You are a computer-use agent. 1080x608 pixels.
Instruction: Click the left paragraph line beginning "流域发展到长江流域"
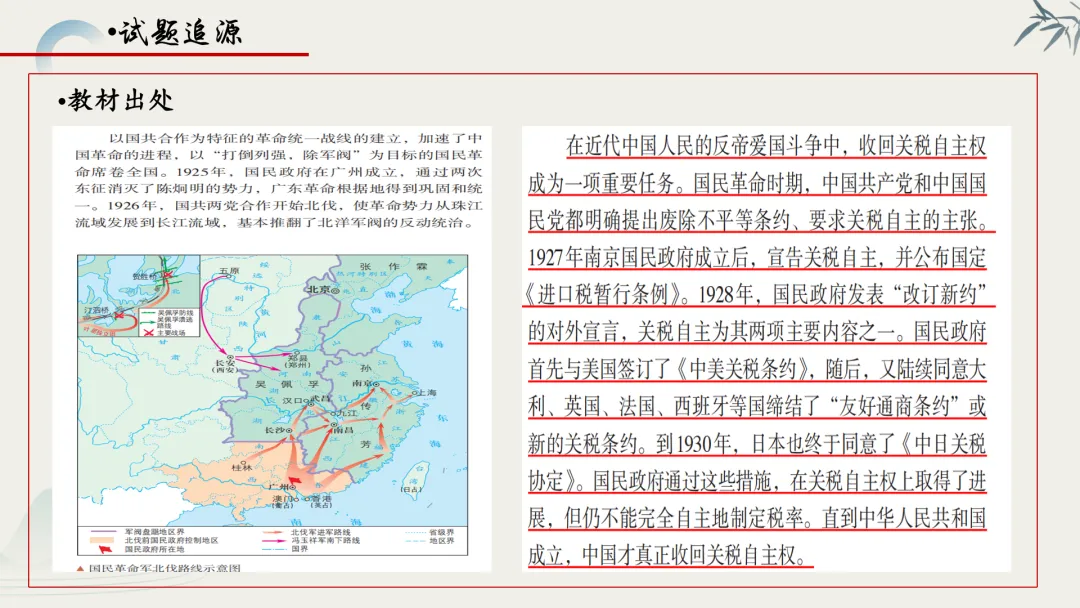point(274,222)
